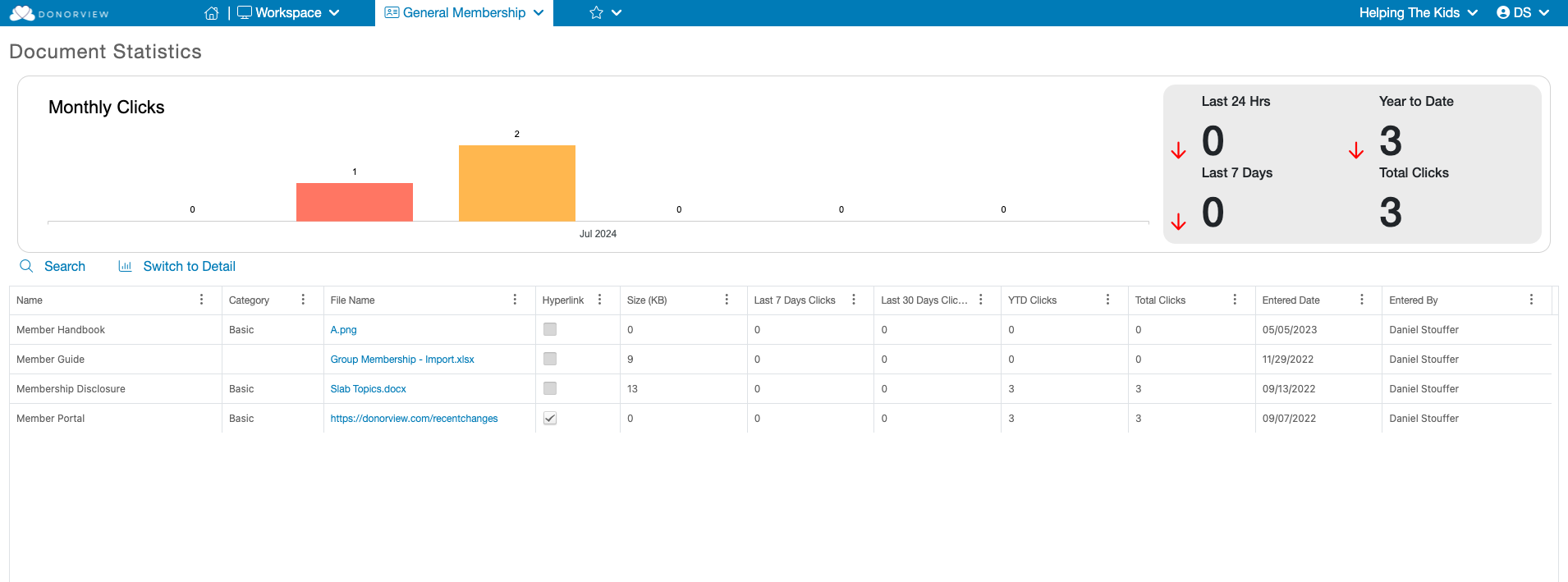The width and height of the screenshot is (1568, 582).
Task: Open the Slab Topics.docx file link
Action: (368, 389)
